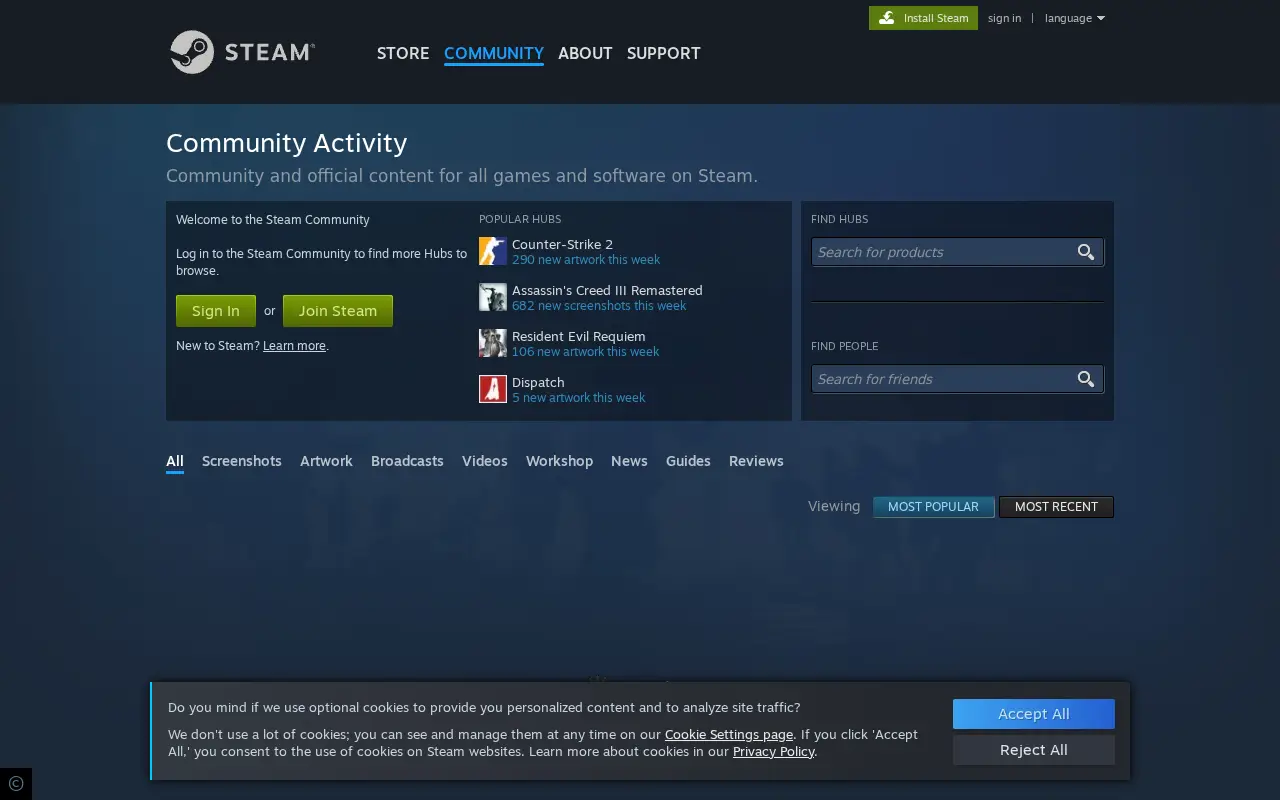The height and width of the screenshot is (800, 1280).
Task: Click the green Sign In button
Action: 216,311
